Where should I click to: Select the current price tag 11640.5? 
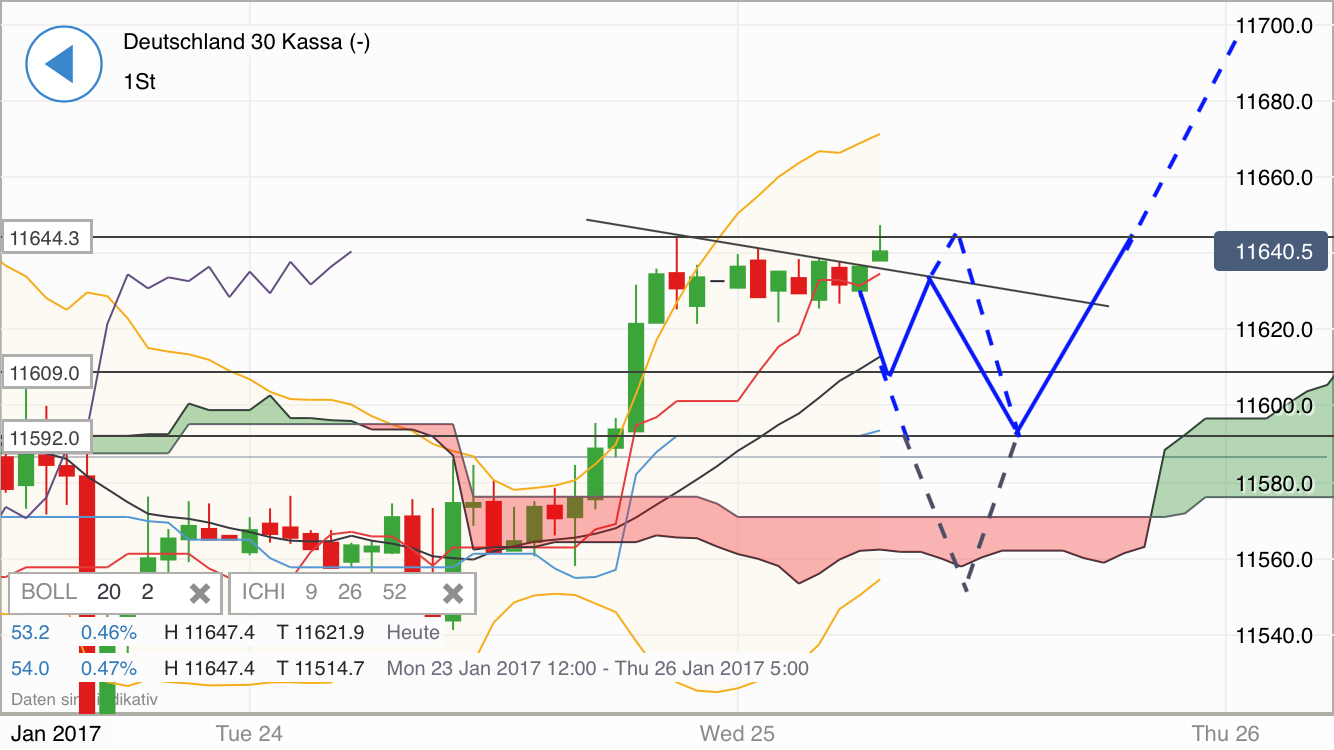[1270, 251]
